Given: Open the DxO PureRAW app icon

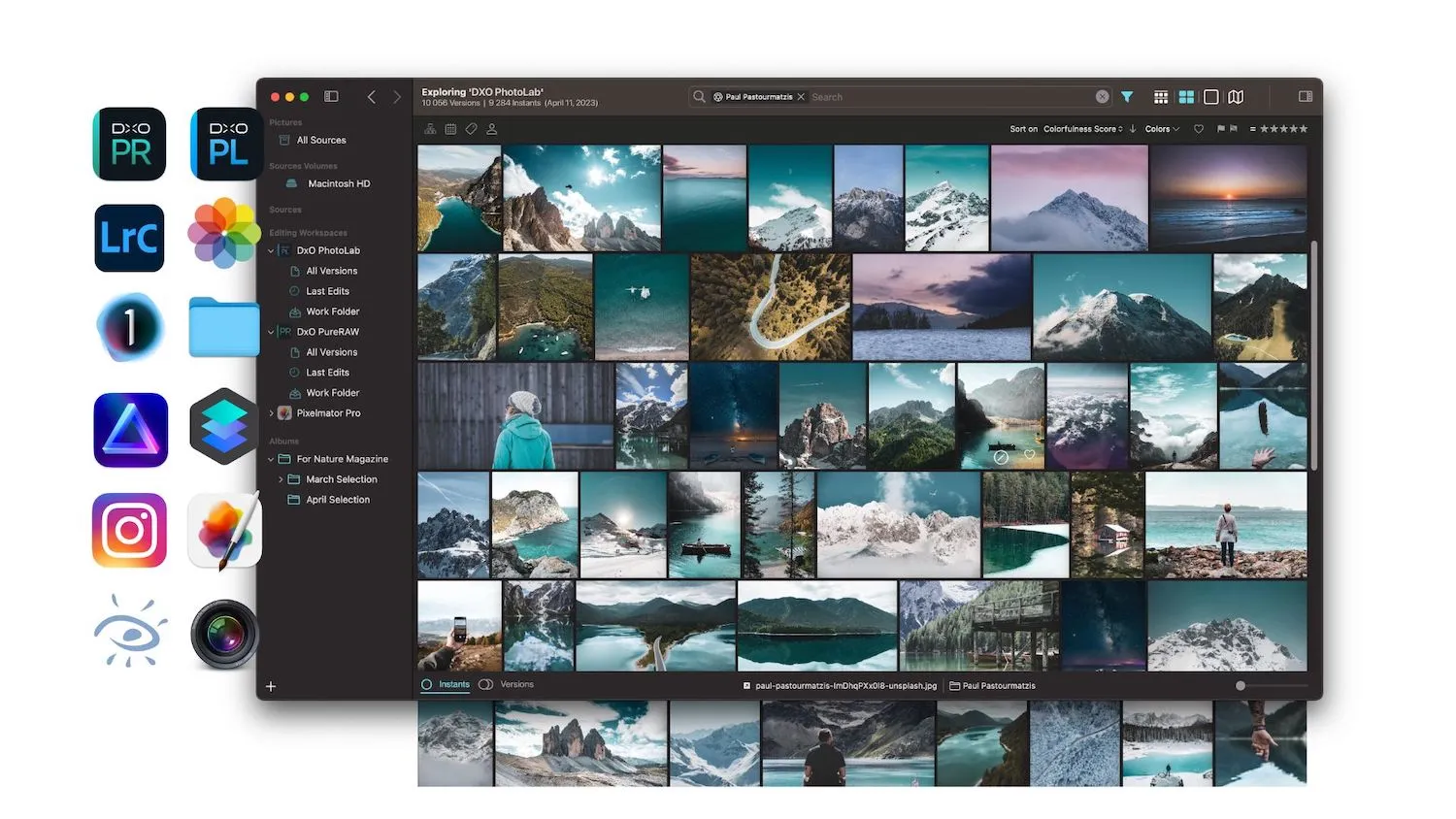Looking at the screenshot, I should click(x=130, y=144).
